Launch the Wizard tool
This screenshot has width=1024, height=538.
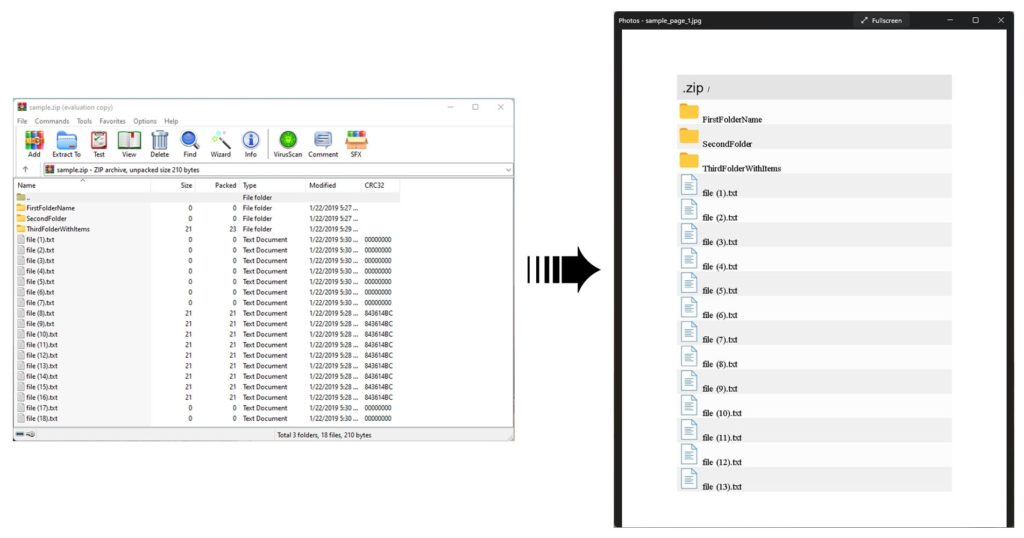point(220,143)
